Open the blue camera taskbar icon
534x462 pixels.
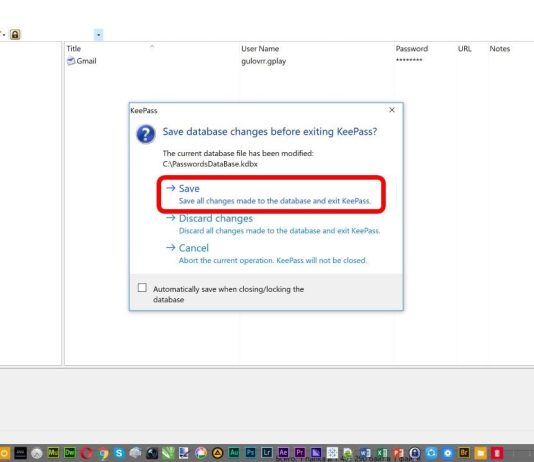click(x=431, y=453)
